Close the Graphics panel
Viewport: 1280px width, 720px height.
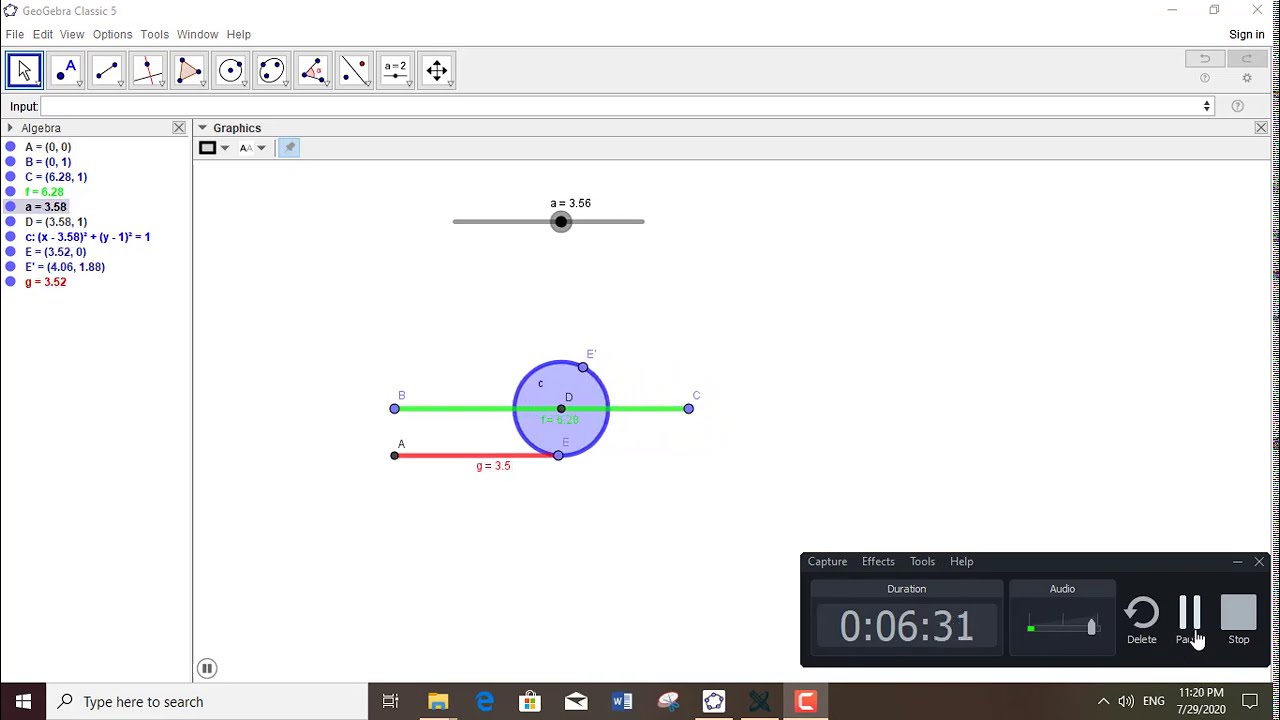(x=1261, y=128)
